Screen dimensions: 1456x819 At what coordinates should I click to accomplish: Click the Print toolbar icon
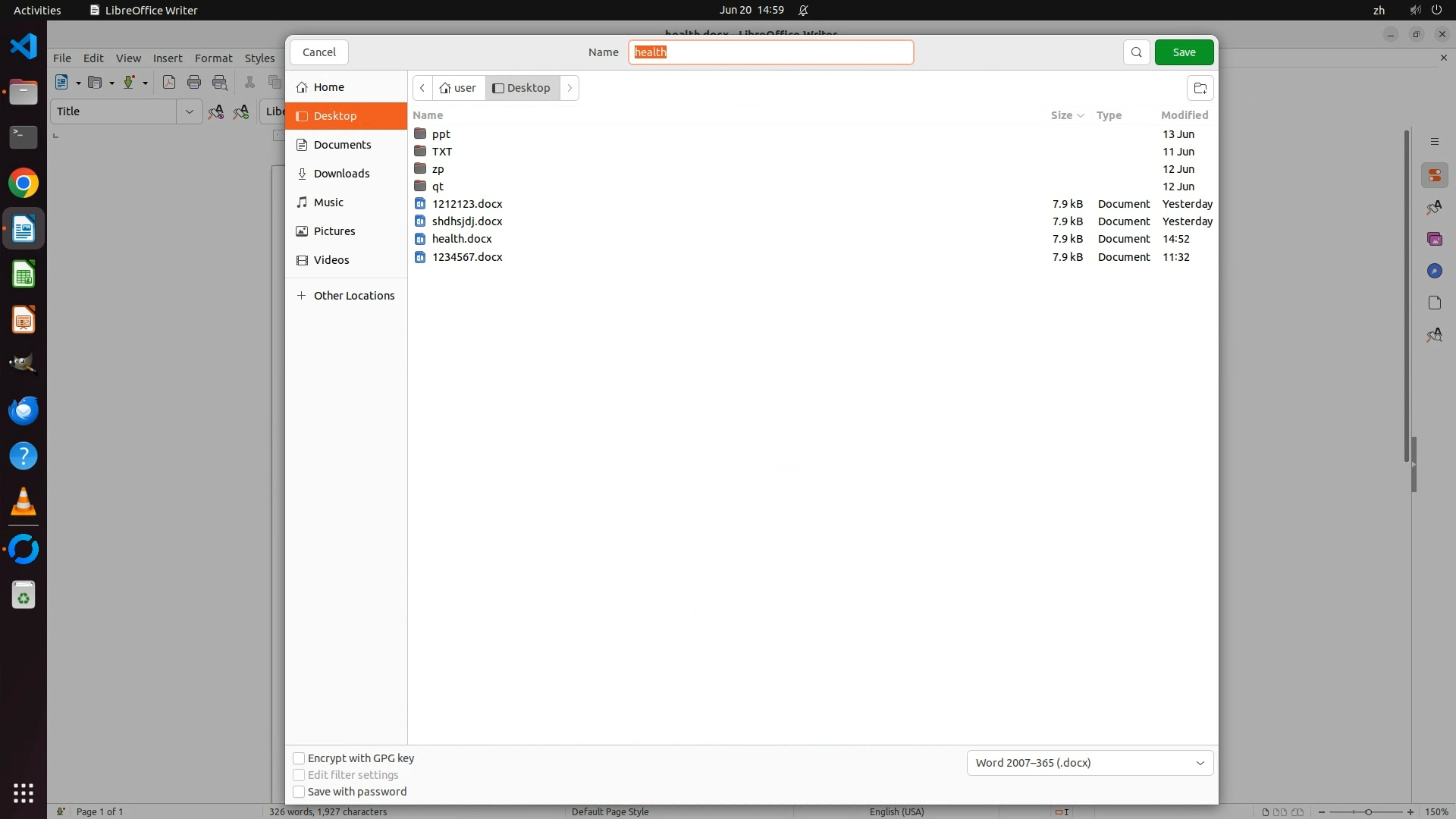tap(194, 82)
